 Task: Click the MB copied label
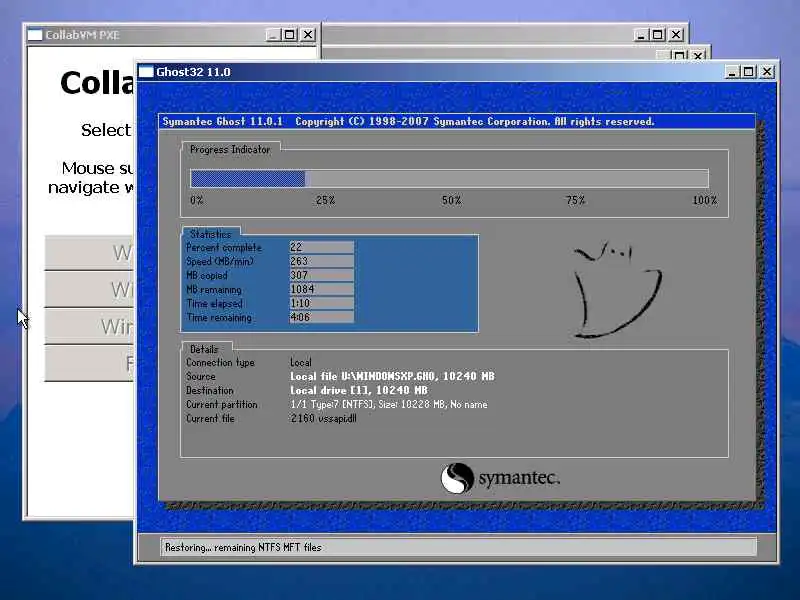[x=207, y=276]
